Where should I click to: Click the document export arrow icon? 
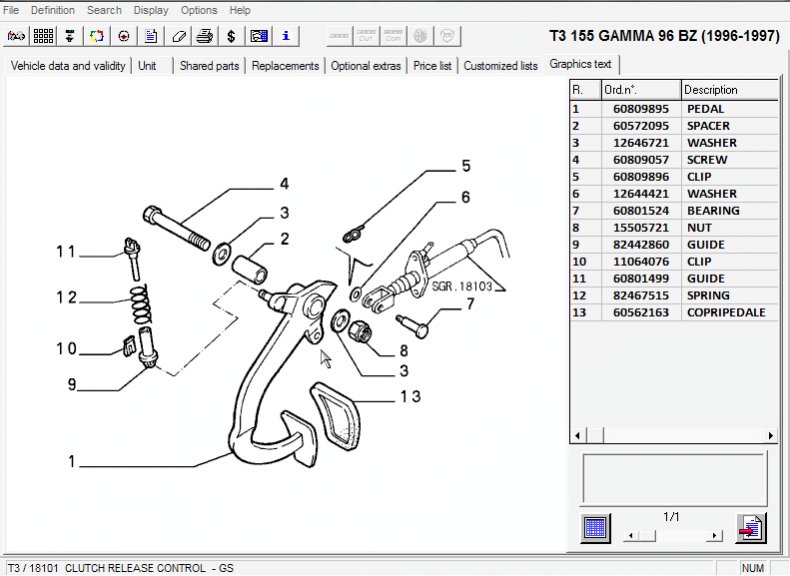[x=750, y=527]
